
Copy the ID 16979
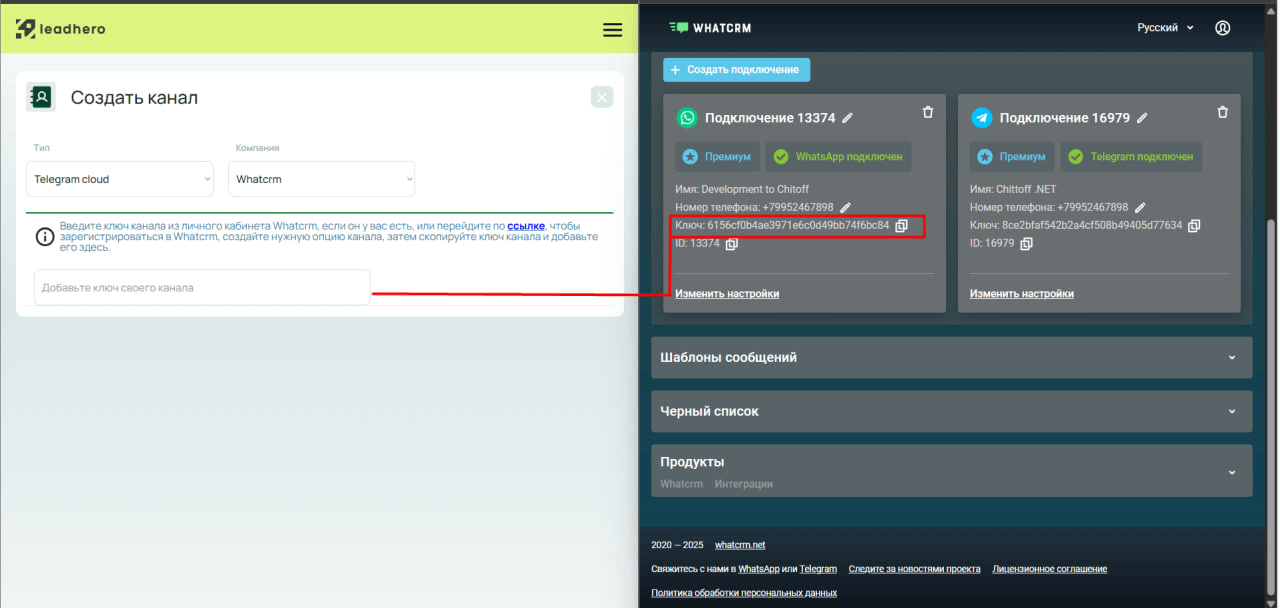click(x=1026, y=244)
